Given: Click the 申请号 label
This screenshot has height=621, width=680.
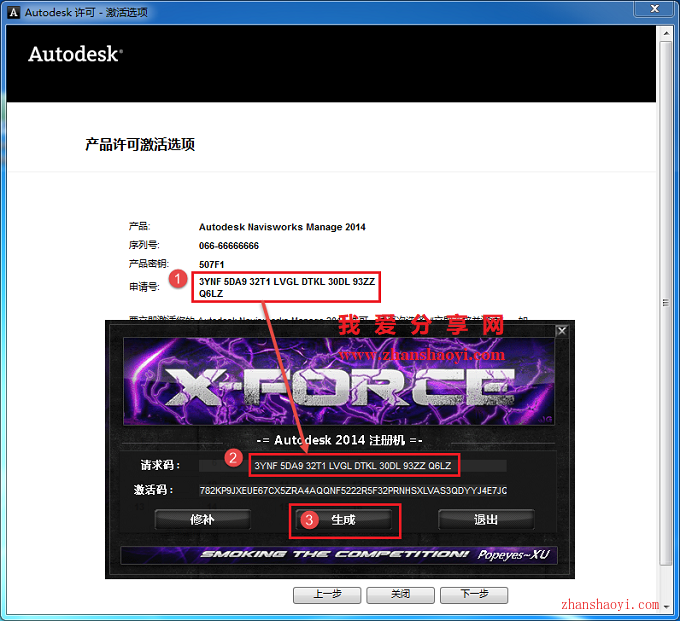Looking at the screenshot, I should click(144, 287).
